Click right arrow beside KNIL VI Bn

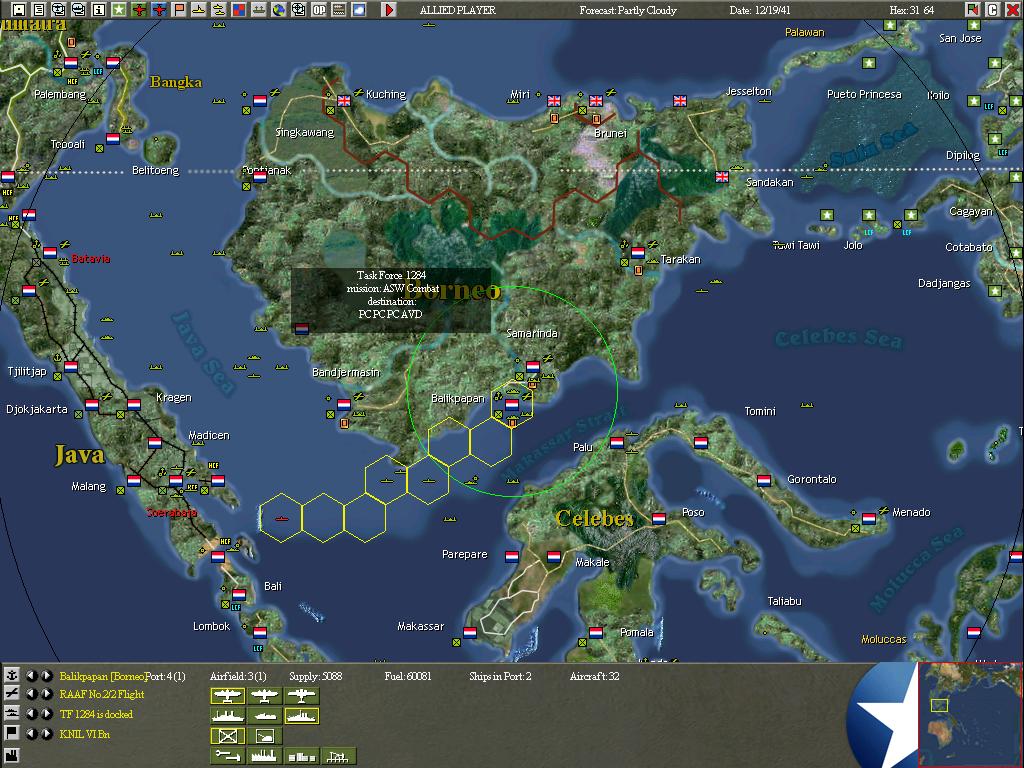[x=46, y=734]
